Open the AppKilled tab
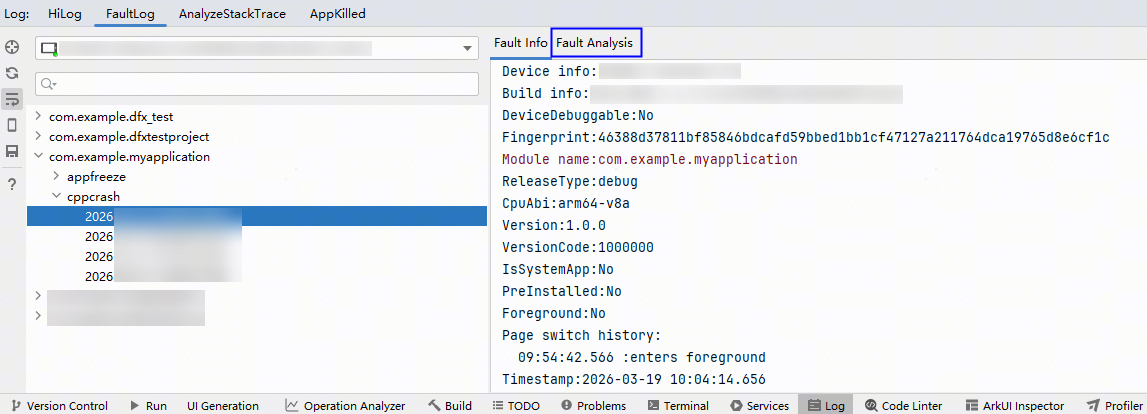This screenshot has height=414, width=1147. (337, 14)
